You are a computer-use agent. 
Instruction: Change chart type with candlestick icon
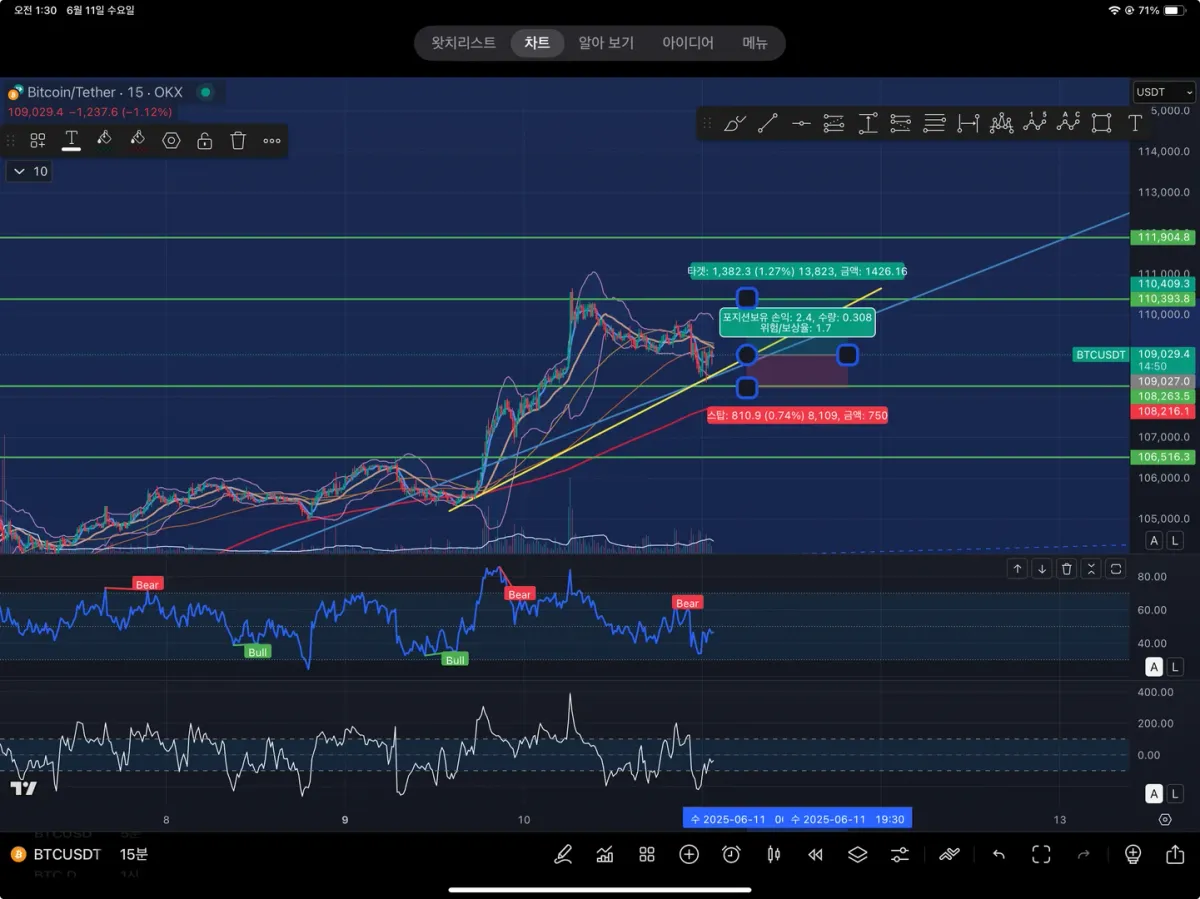click(x=773, y=854)
